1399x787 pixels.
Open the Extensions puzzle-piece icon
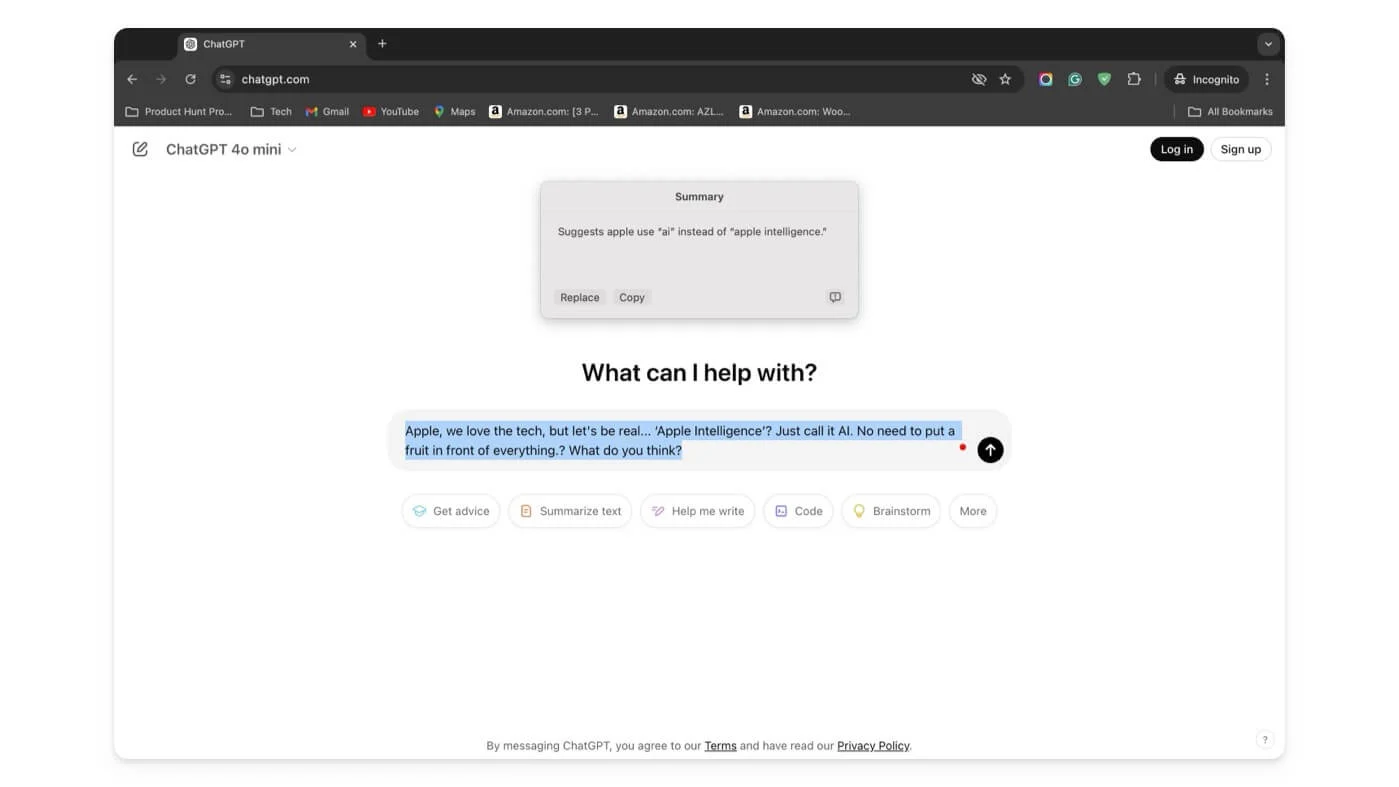click(1134, 79)
